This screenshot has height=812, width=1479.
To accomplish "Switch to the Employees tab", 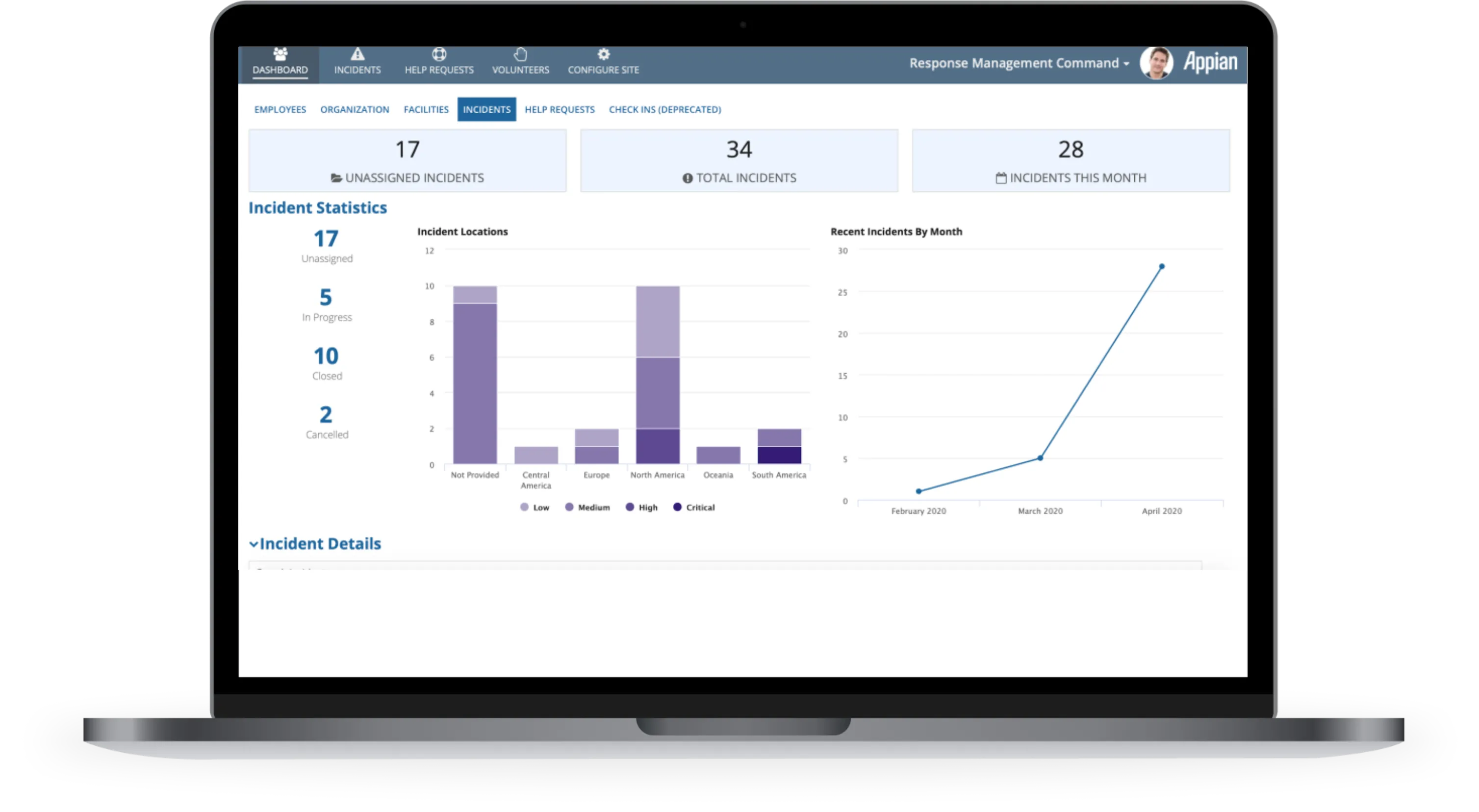I will coord(280,109).
